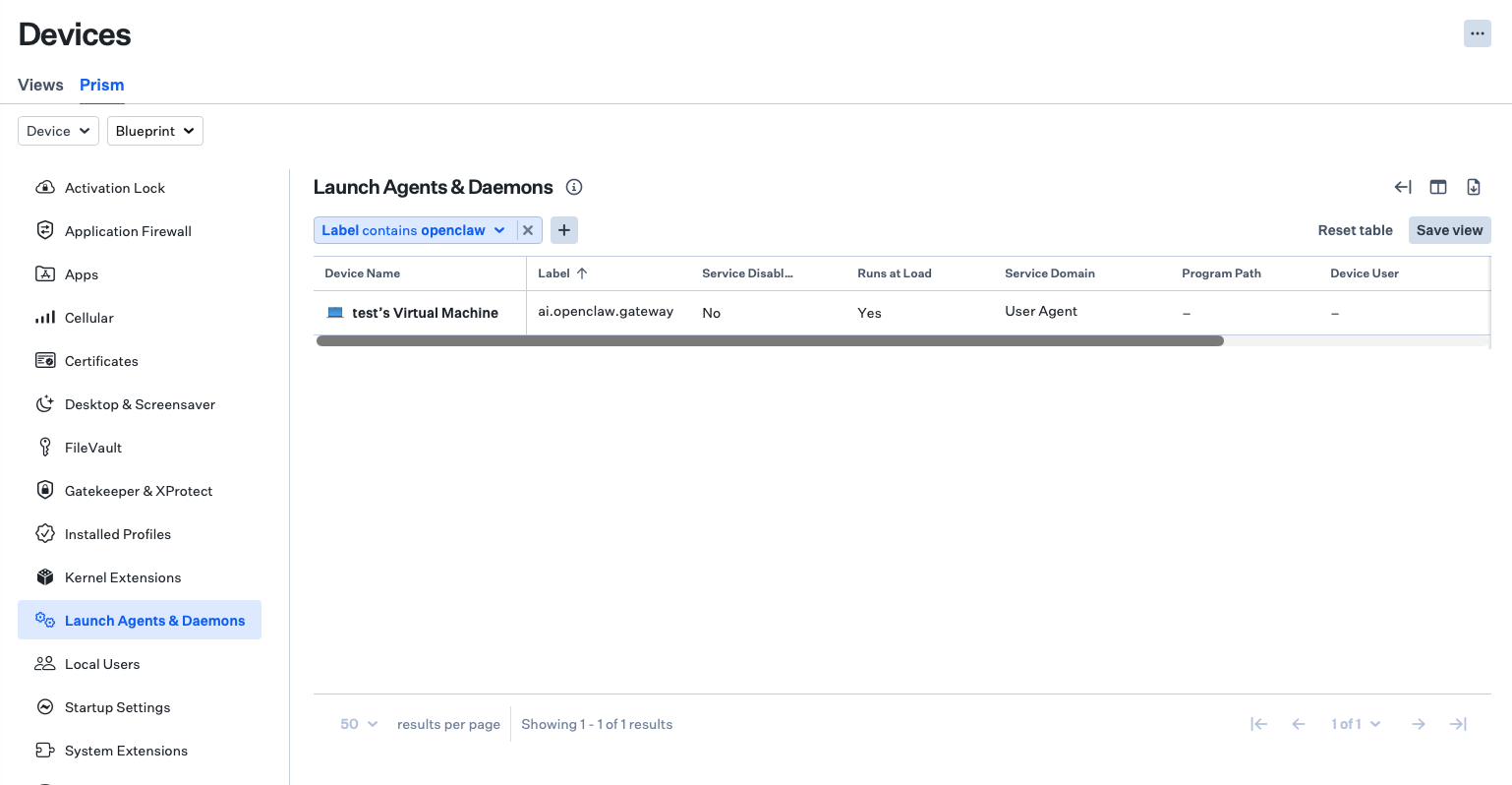Click the collapse sidebar arrow icon

(1403, 187)
